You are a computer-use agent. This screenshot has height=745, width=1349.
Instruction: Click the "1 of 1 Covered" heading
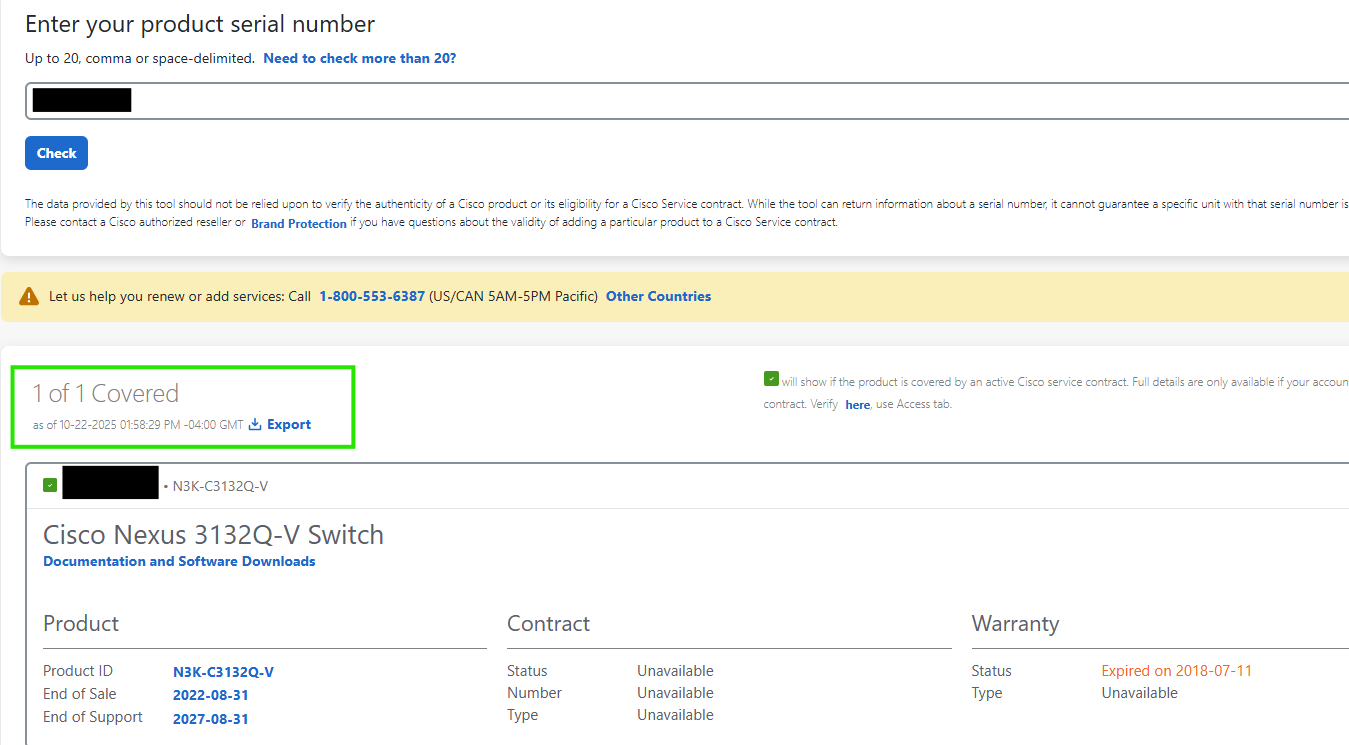(x=105, y=394)
